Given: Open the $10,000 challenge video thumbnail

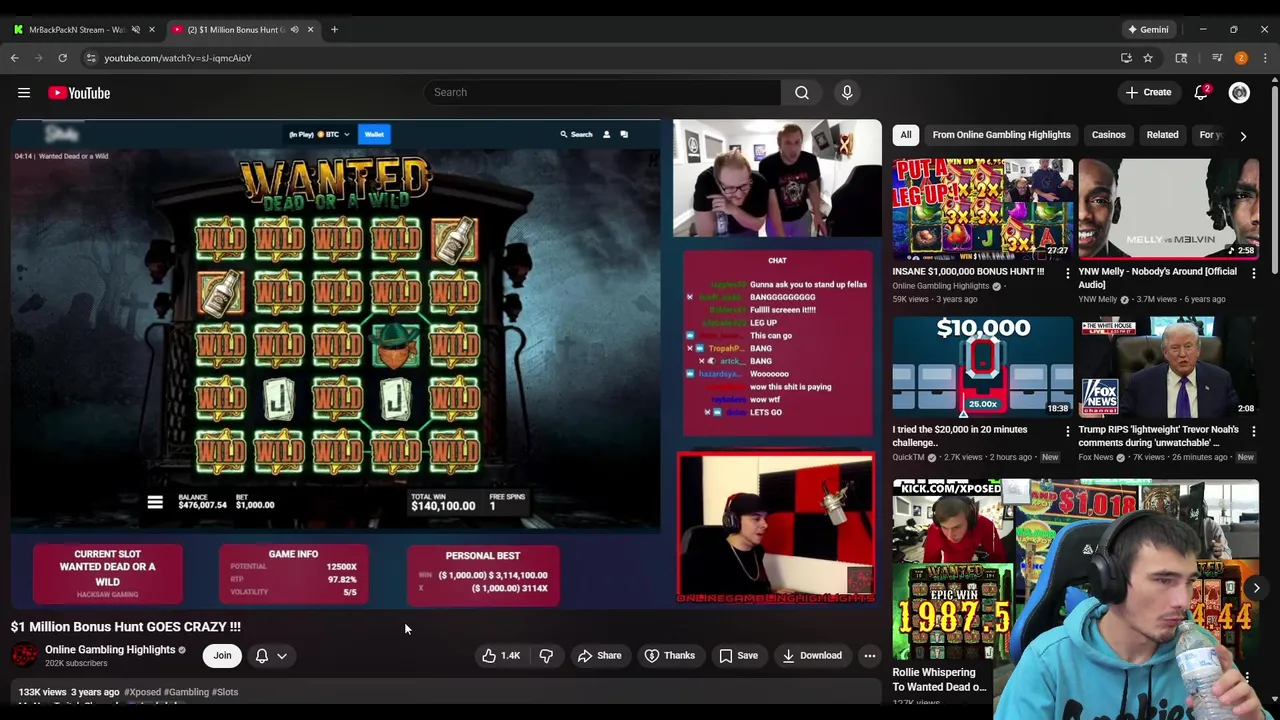Looking at the screenshot, I should click(983, 367).
